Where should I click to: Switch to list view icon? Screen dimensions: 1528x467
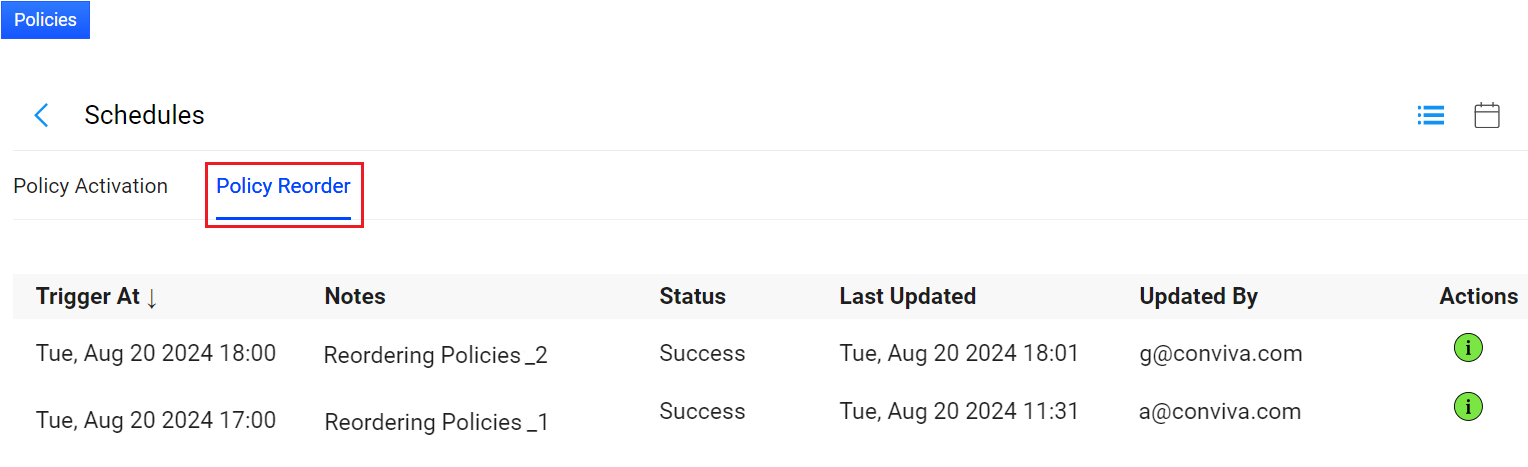pos(1431,116)
